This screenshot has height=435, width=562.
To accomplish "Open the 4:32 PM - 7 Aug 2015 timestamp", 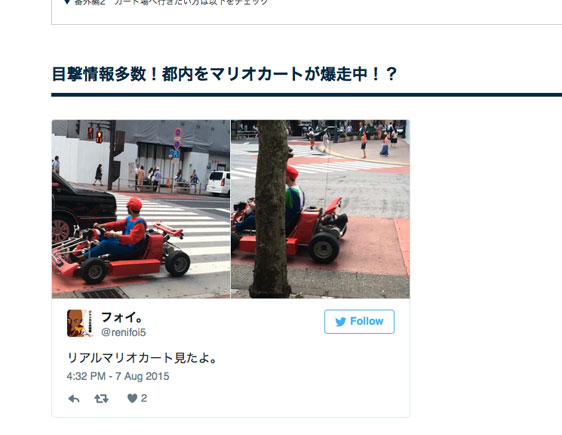I will click(118, 376).
